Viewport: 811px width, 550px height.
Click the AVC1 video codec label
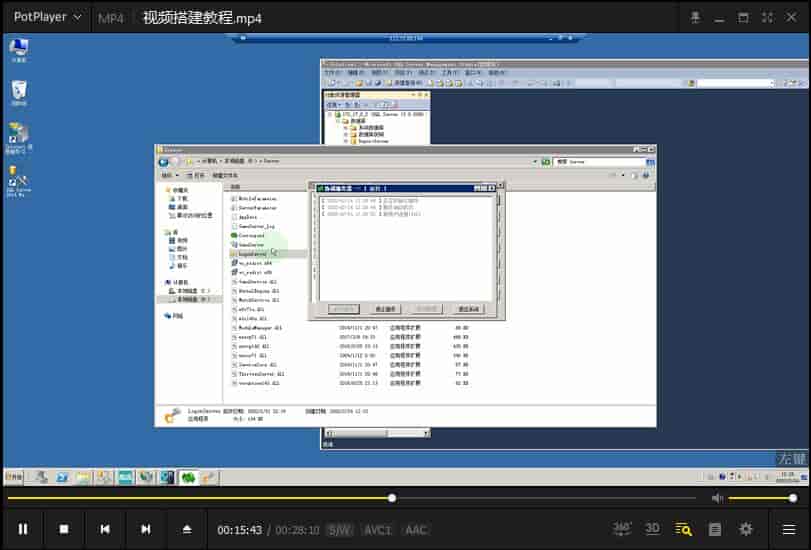click(x=377, y=530)
